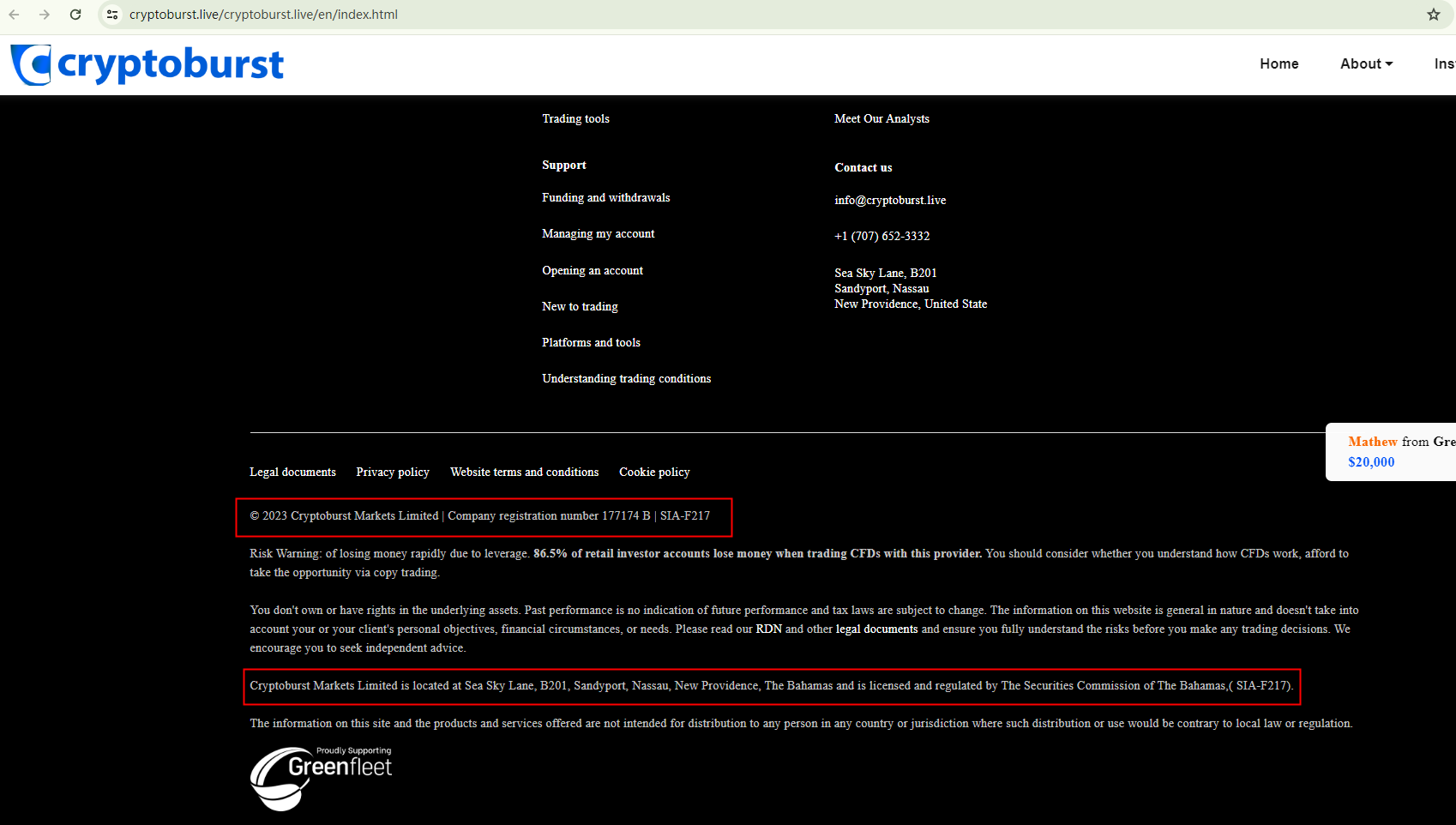
Task: Open Legal documents in footer bar
Action: (292, 472)
